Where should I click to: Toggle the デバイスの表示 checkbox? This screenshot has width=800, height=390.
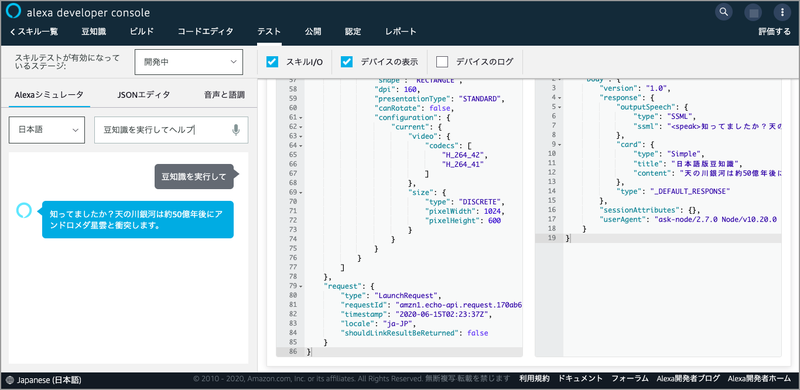tap(347, 62)
